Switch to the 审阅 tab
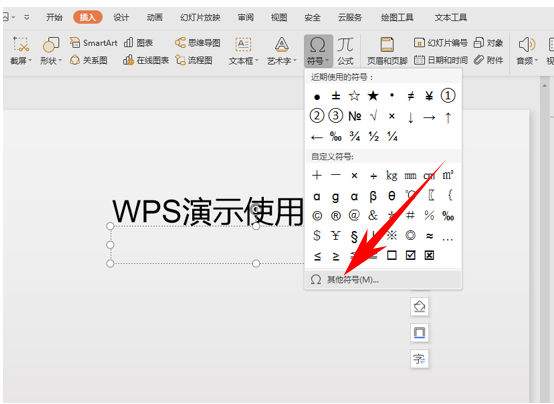This screenshot has height=404, width=554. (246, 17)
